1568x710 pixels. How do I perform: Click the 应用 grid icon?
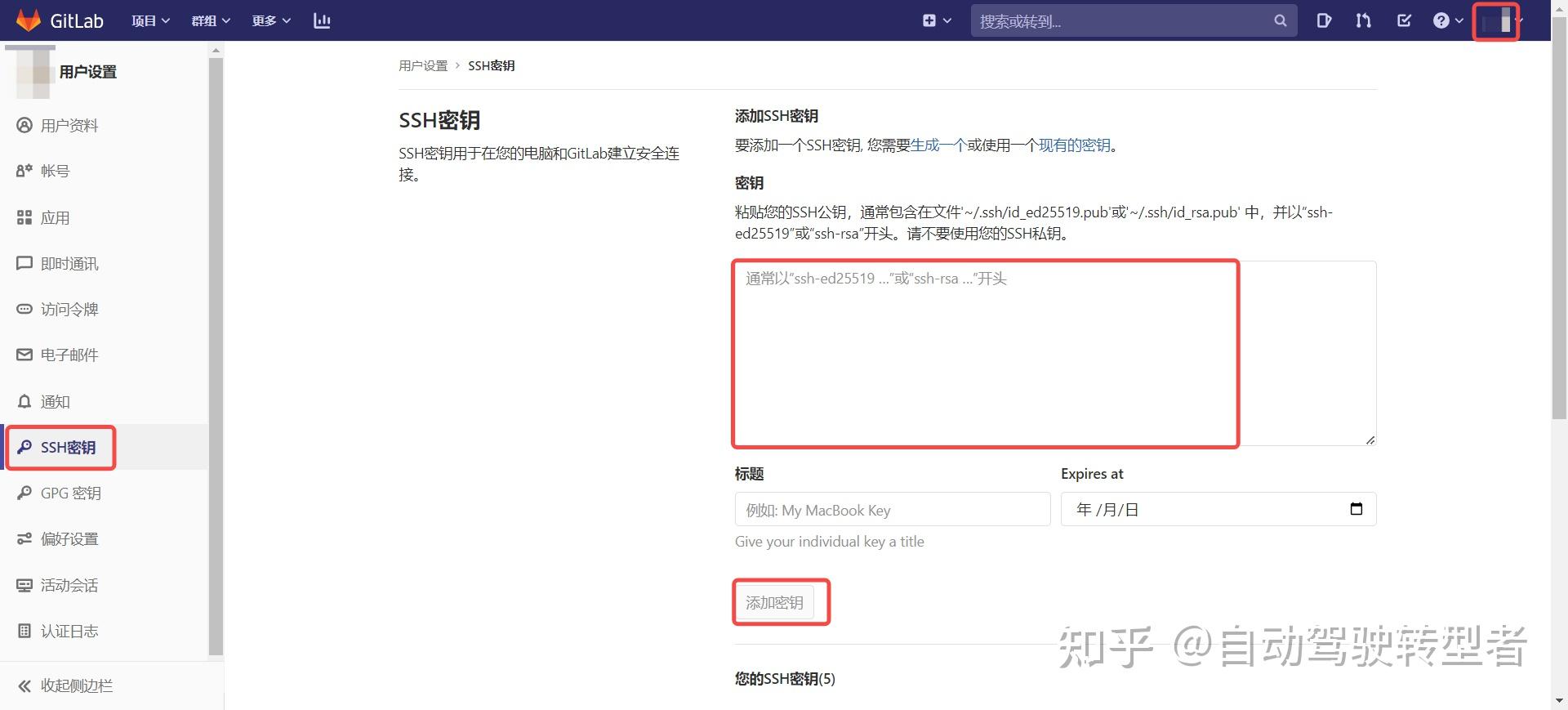tap(24, 217)
